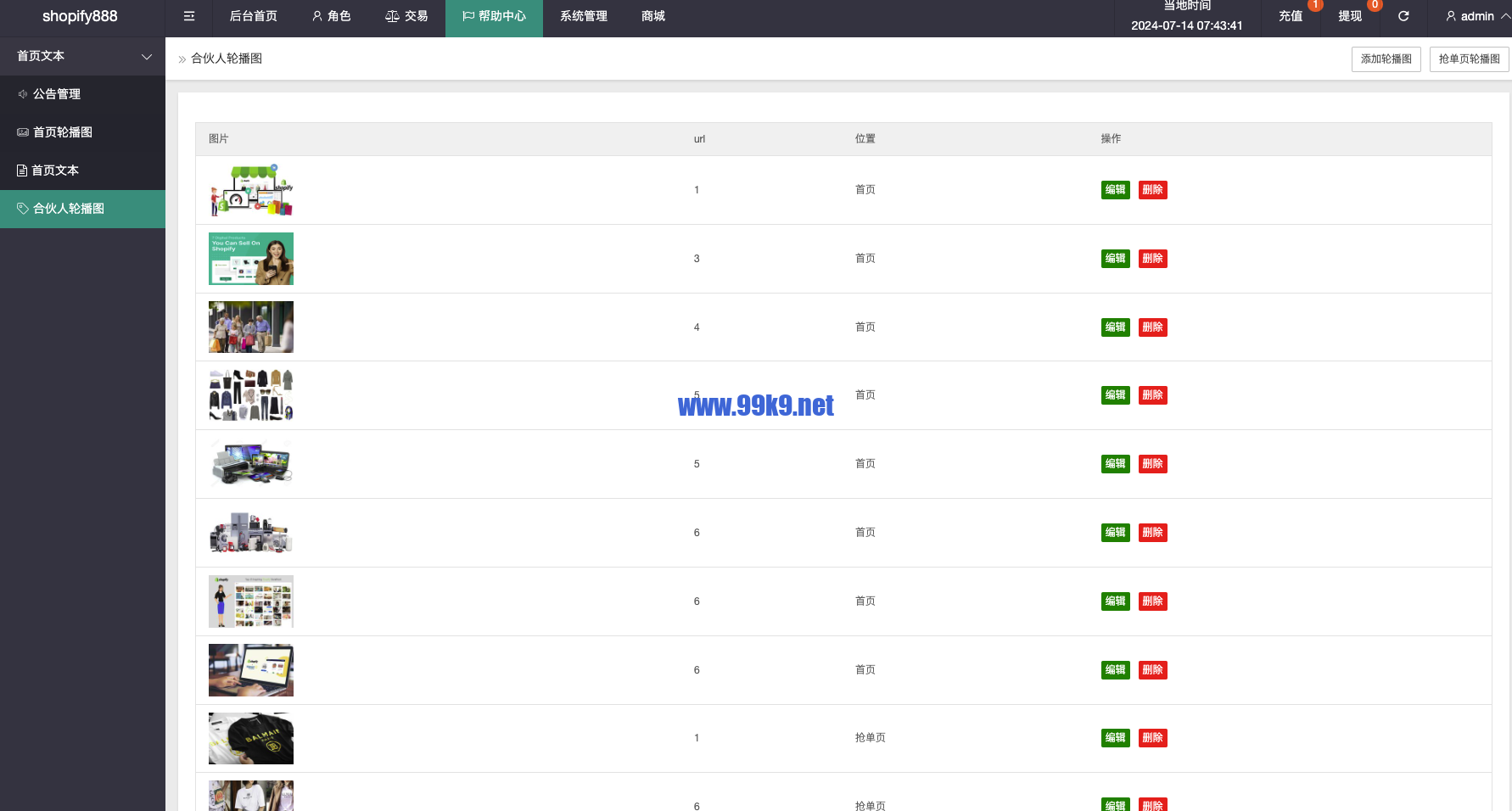Select 合伙人轮播图 in sidebar
Viewport: 1512px width, 811px height.
(x=82, y=209)
